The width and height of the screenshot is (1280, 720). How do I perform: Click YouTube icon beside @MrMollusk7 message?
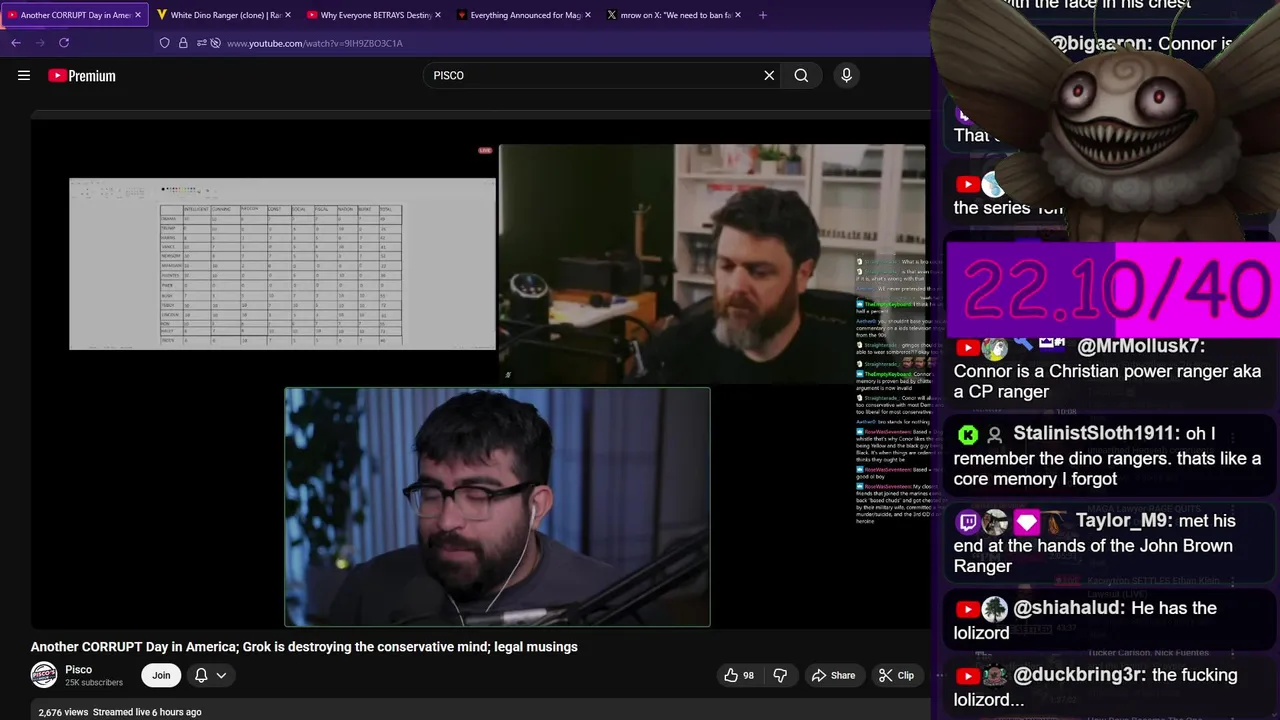coord(967,347)
